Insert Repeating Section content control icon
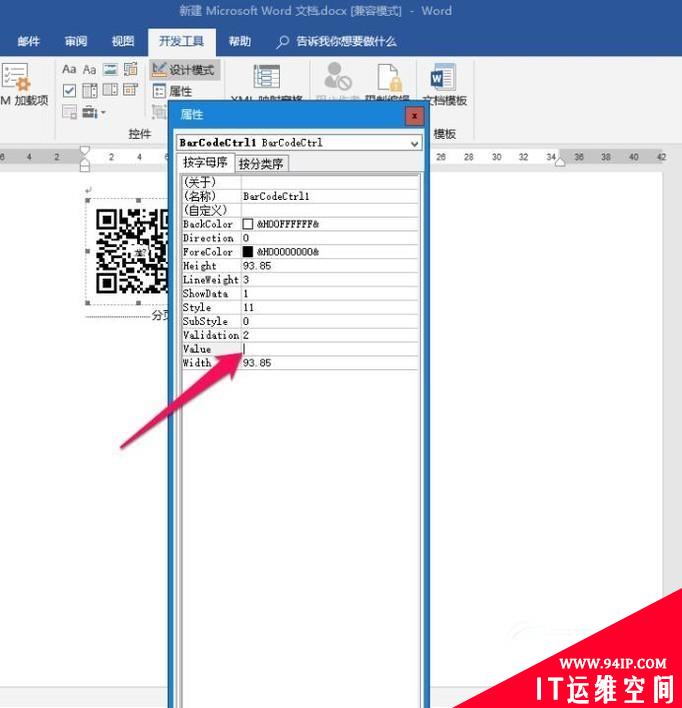Image resolution: width=682 pixels, height=708 pixels. click(69, 112)
